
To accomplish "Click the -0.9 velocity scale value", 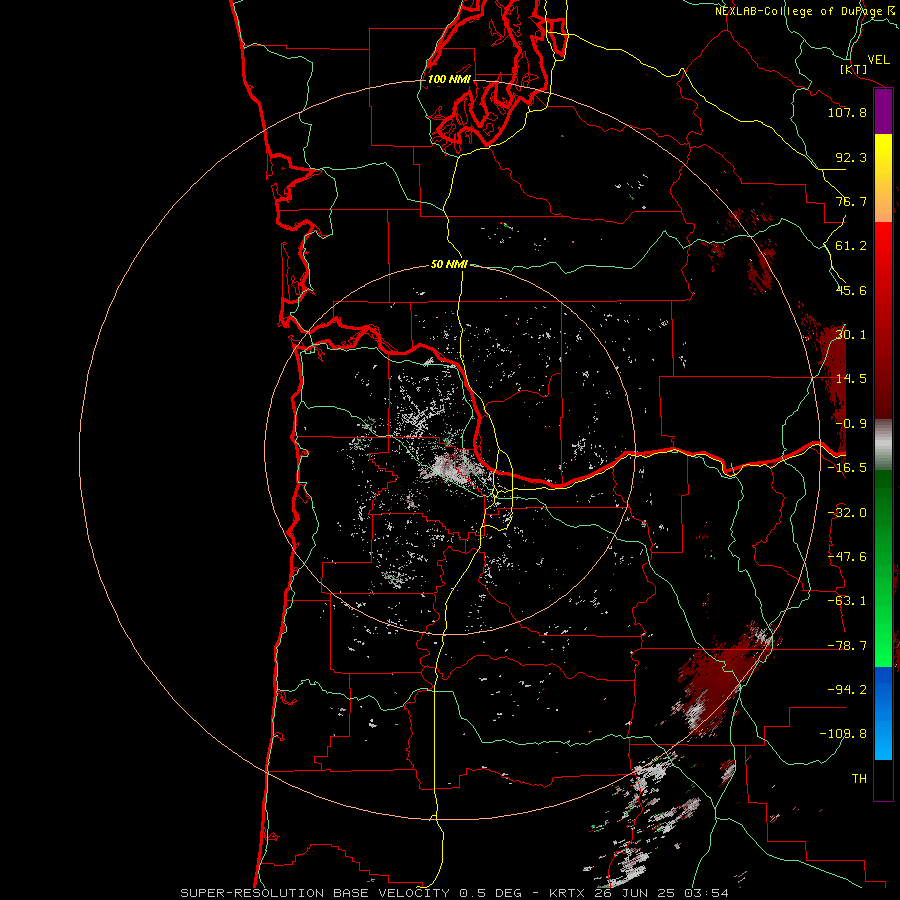I will click(851, 424).
